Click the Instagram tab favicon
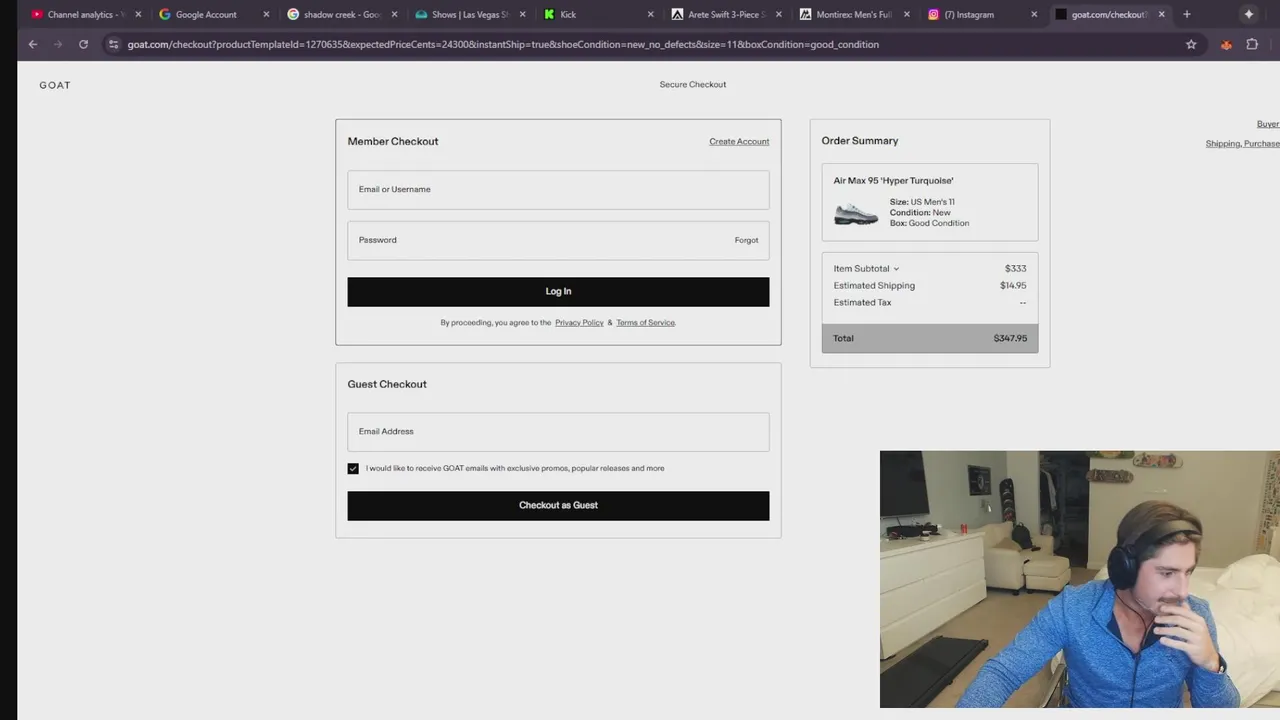Viewport: 1280px width, 720px height. point(933,14)
